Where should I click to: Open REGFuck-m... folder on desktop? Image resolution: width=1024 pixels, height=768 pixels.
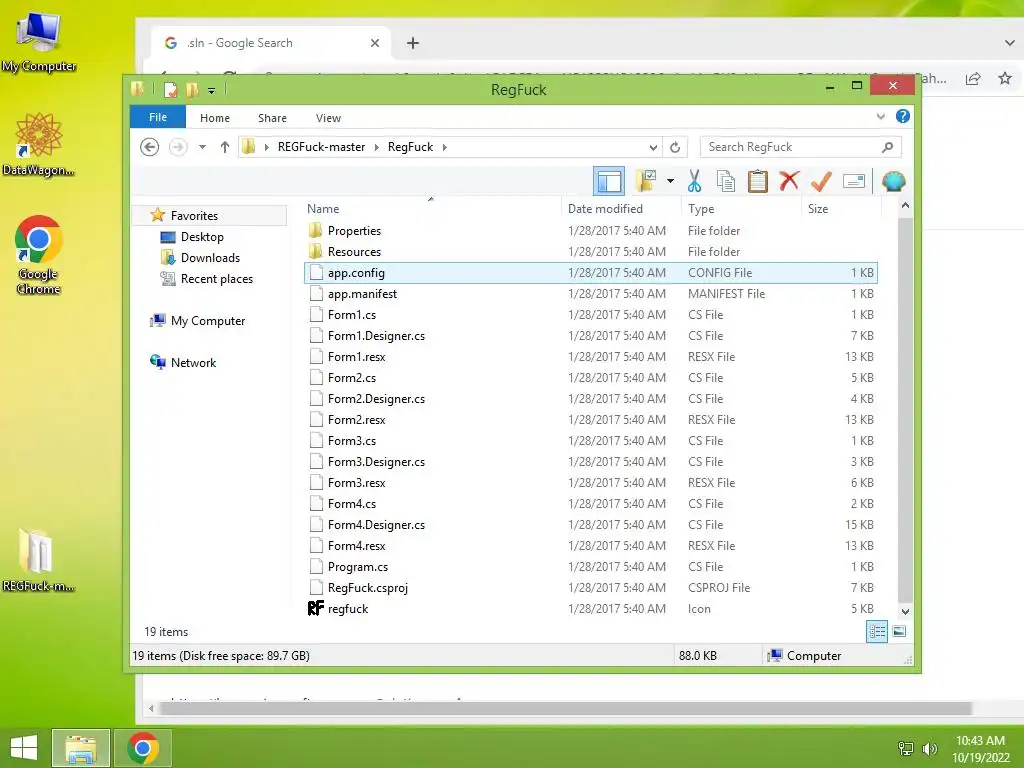[x=37, y=560]
